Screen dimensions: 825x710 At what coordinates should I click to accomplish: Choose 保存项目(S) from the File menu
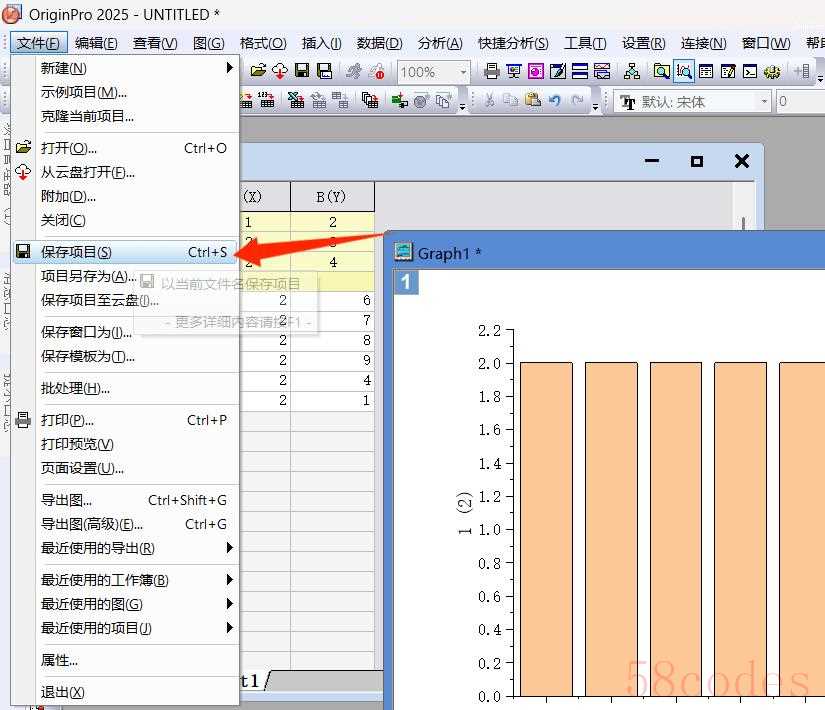tap(125, 252)
